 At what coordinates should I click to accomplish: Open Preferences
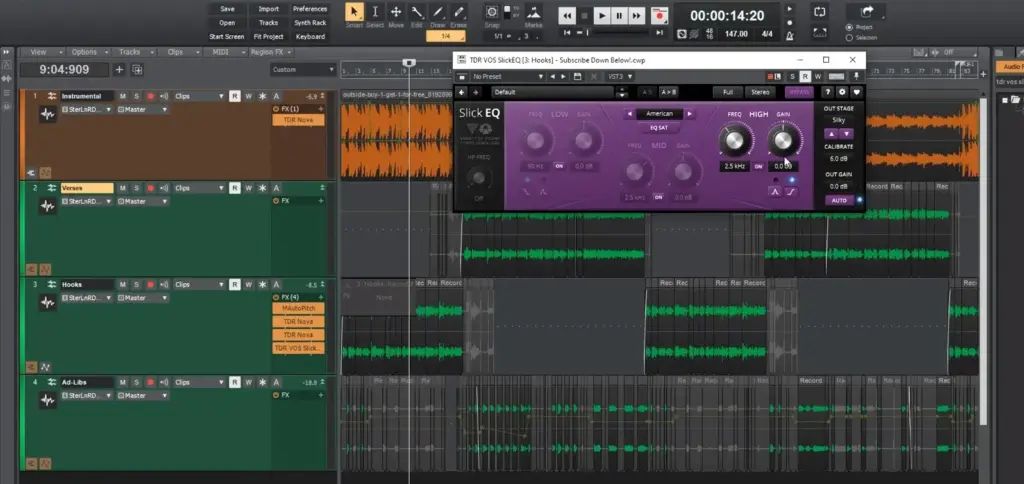point(310,9)
